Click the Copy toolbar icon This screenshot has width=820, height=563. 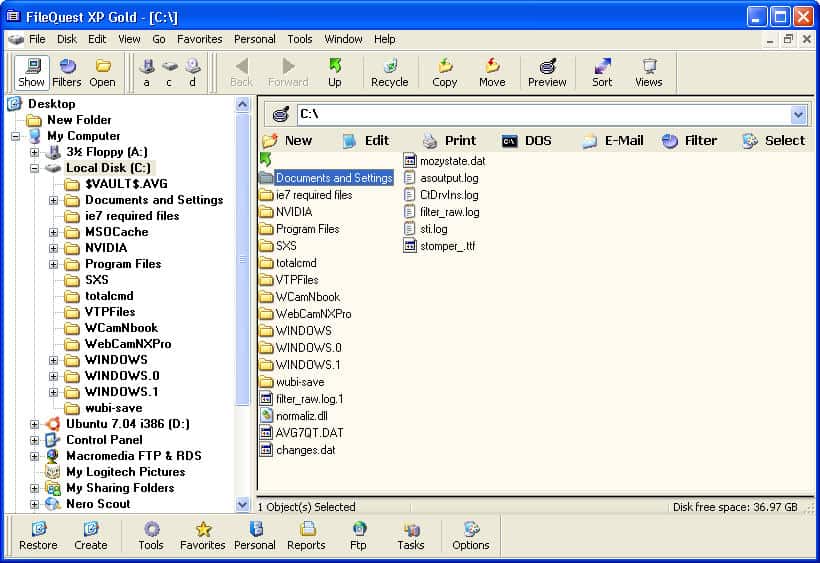coord(445,72)
